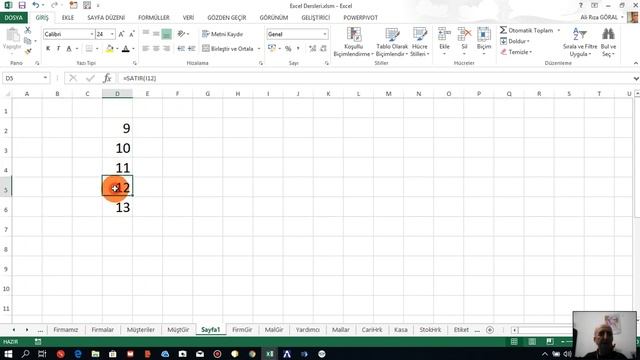
Task: Click the Undo arrow icon
Action: tap(36, 6)
